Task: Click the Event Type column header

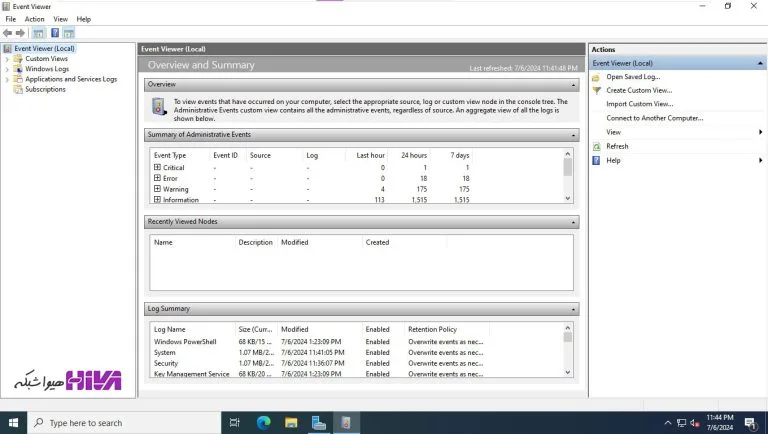Action: 170,155
